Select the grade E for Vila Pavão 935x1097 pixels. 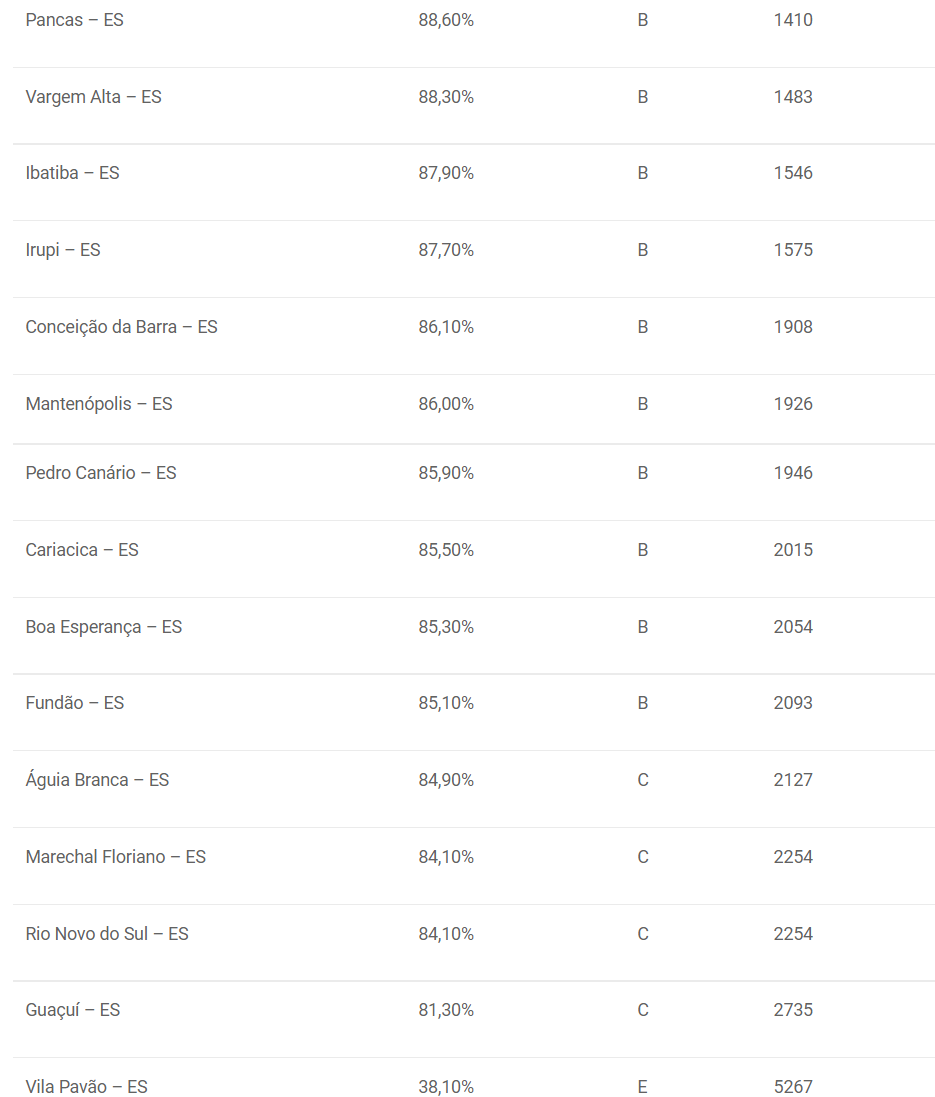click(642, 1087)
